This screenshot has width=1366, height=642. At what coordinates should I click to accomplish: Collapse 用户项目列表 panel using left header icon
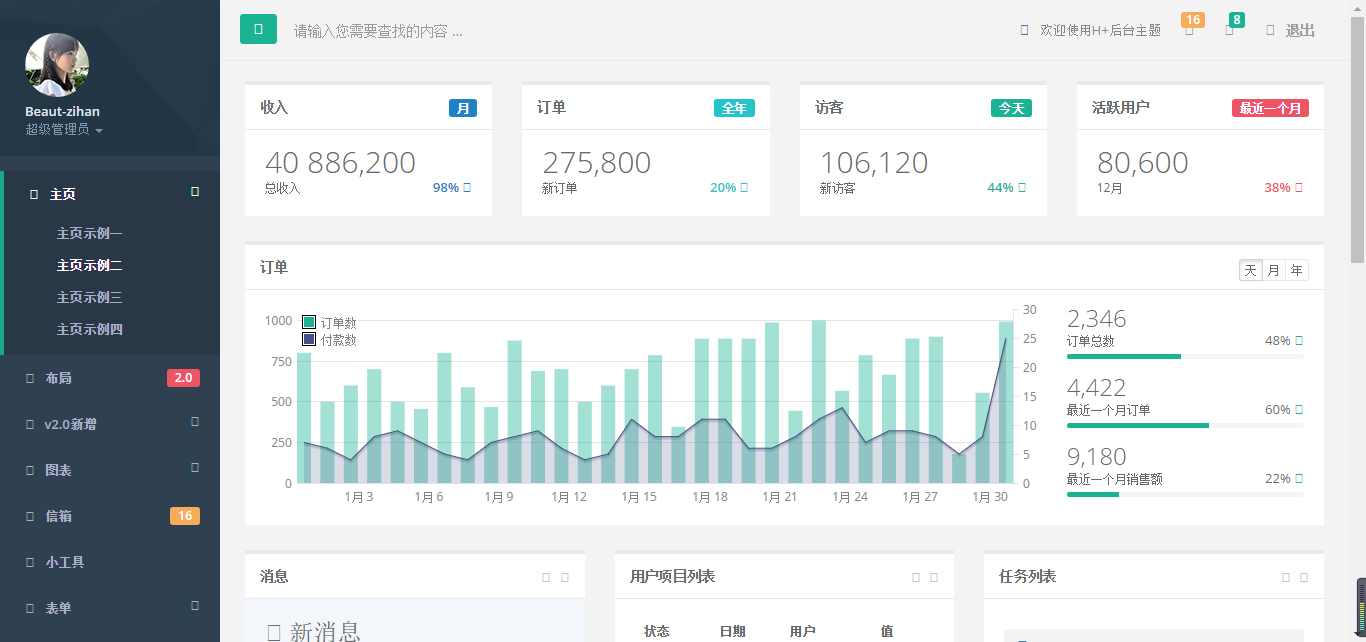(916, 577)
